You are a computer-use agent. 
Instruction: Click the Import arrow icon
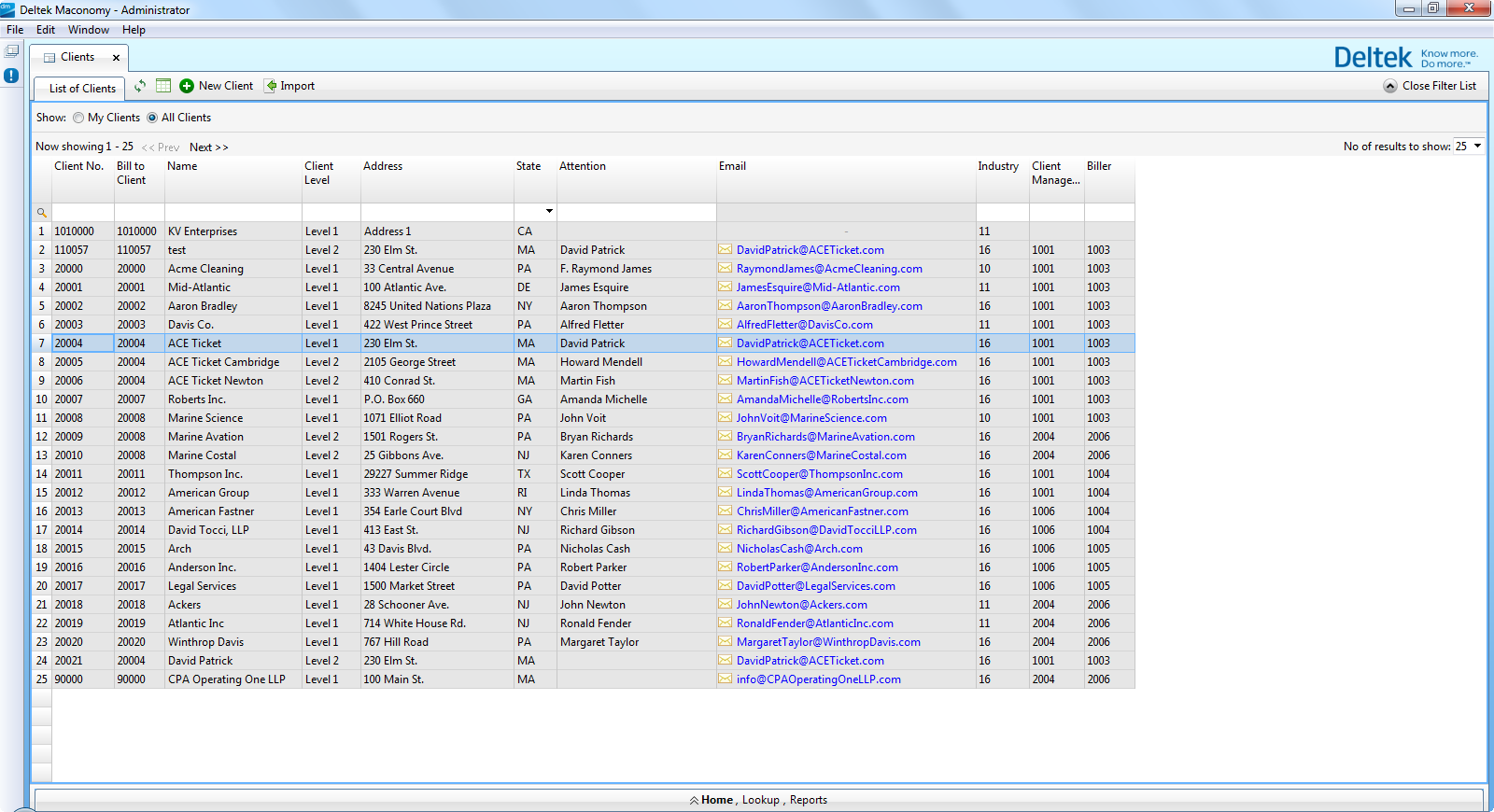pyautogui.click(x=271, y=86)
